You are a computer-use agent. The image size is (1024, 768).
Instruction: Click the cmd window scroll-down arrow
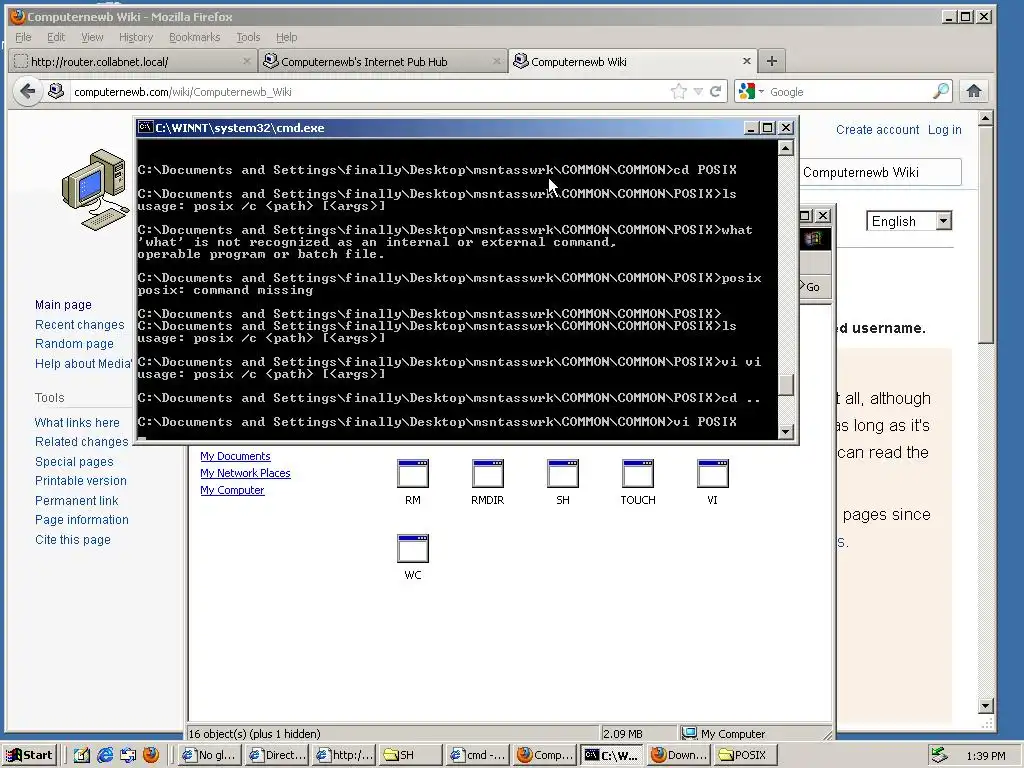pyautogui.click(x=786, y=432)
